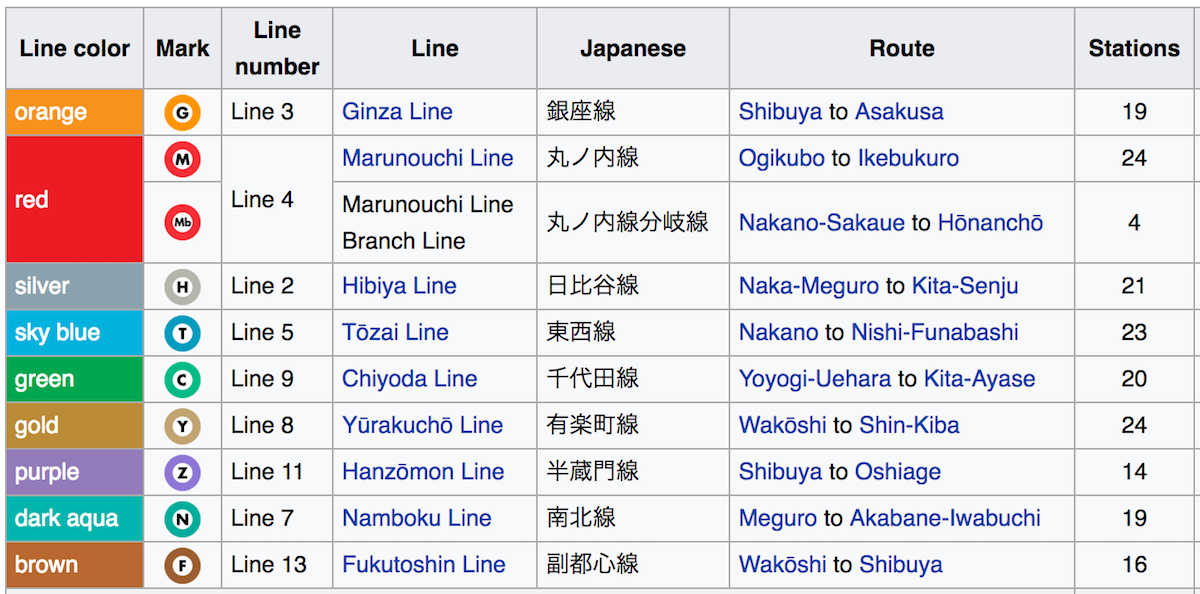Click the Stations column header
This screenshot has width=1200, height=594.
1134,48
